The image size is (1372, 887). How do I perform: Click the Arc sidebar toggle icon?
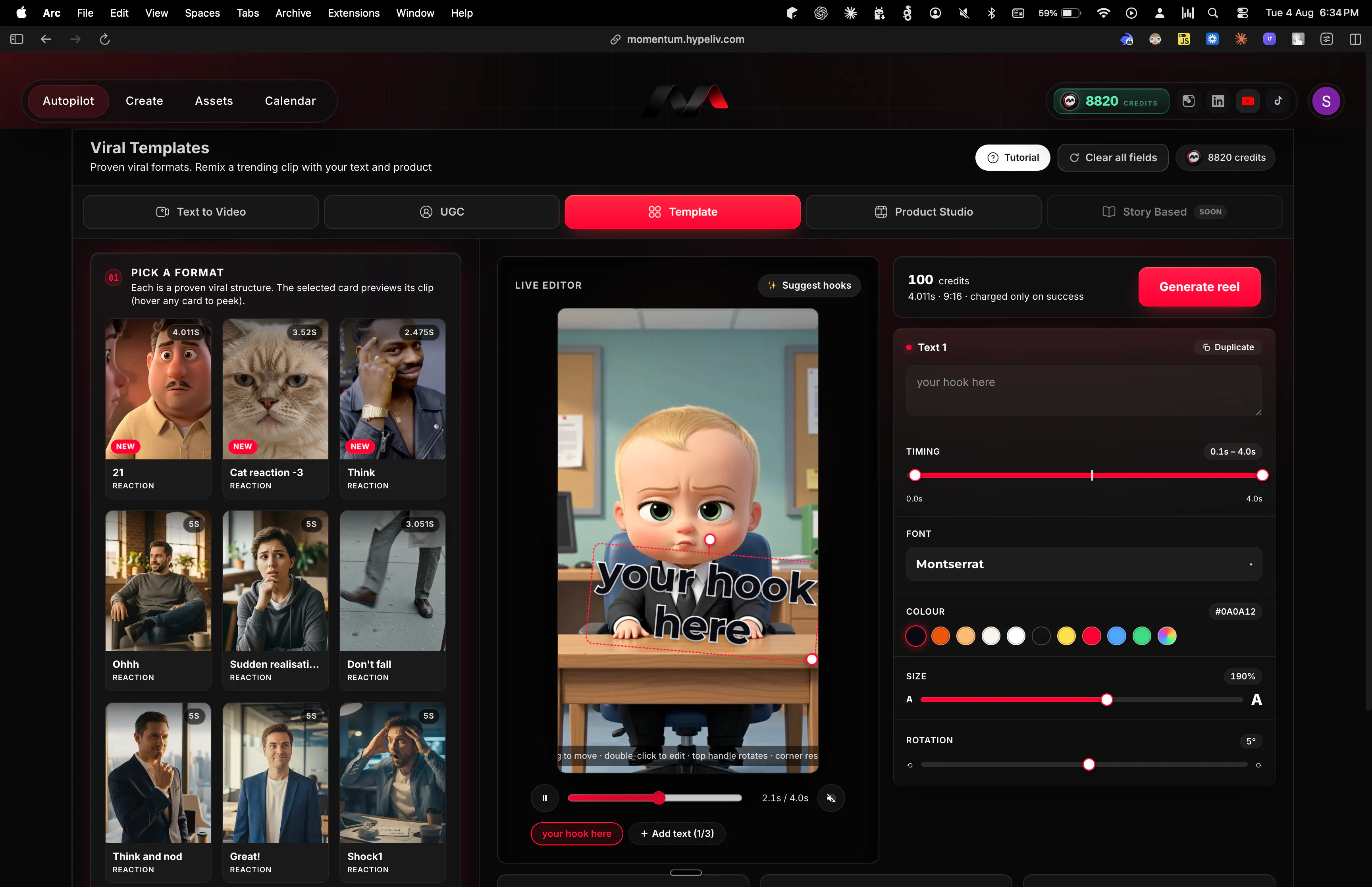tap(17, 39)
